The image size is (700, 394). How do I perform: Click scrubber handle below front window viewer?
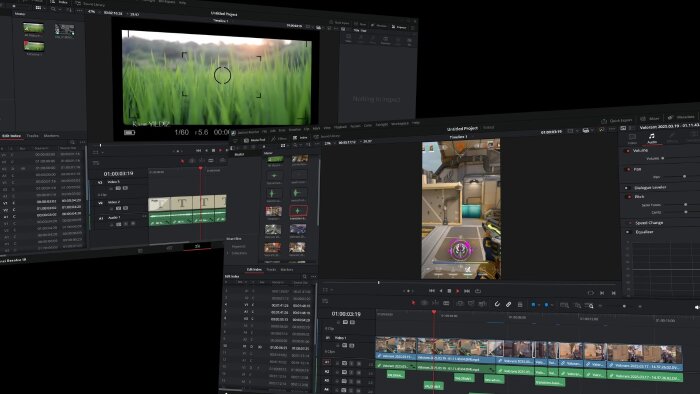[379, 282]
